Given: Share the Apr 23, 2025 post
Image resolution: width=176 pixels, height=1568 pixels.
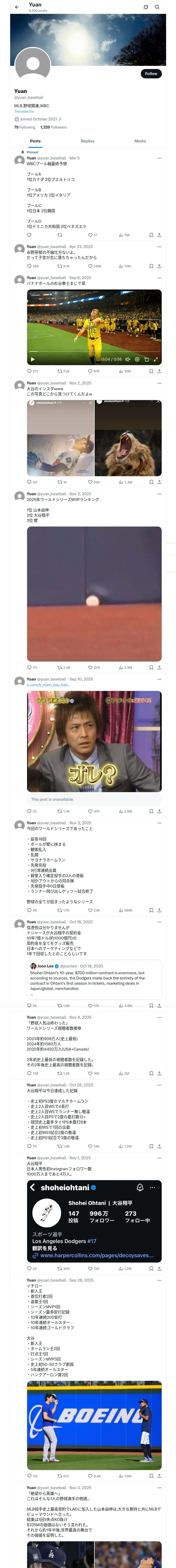Looking at the screenshot, I should click(159, 266).
